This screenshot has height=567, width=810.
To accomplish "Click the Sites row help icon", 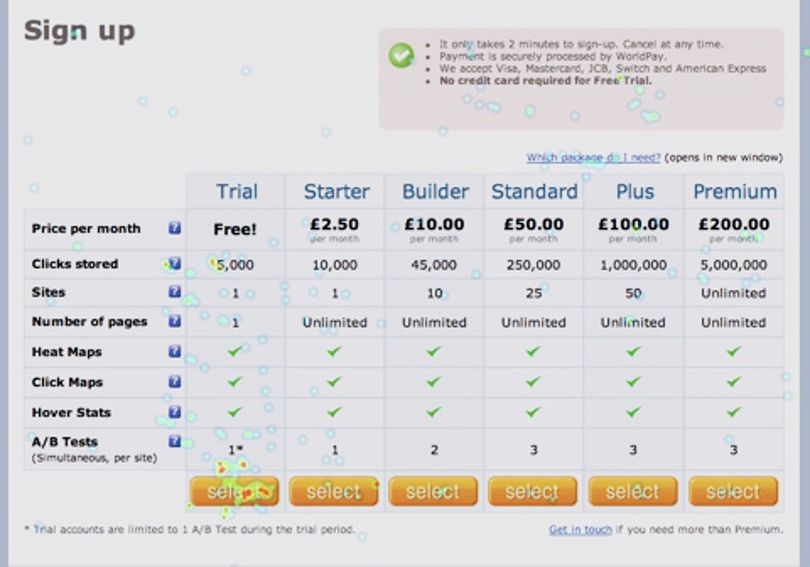I will click(175, 292).
